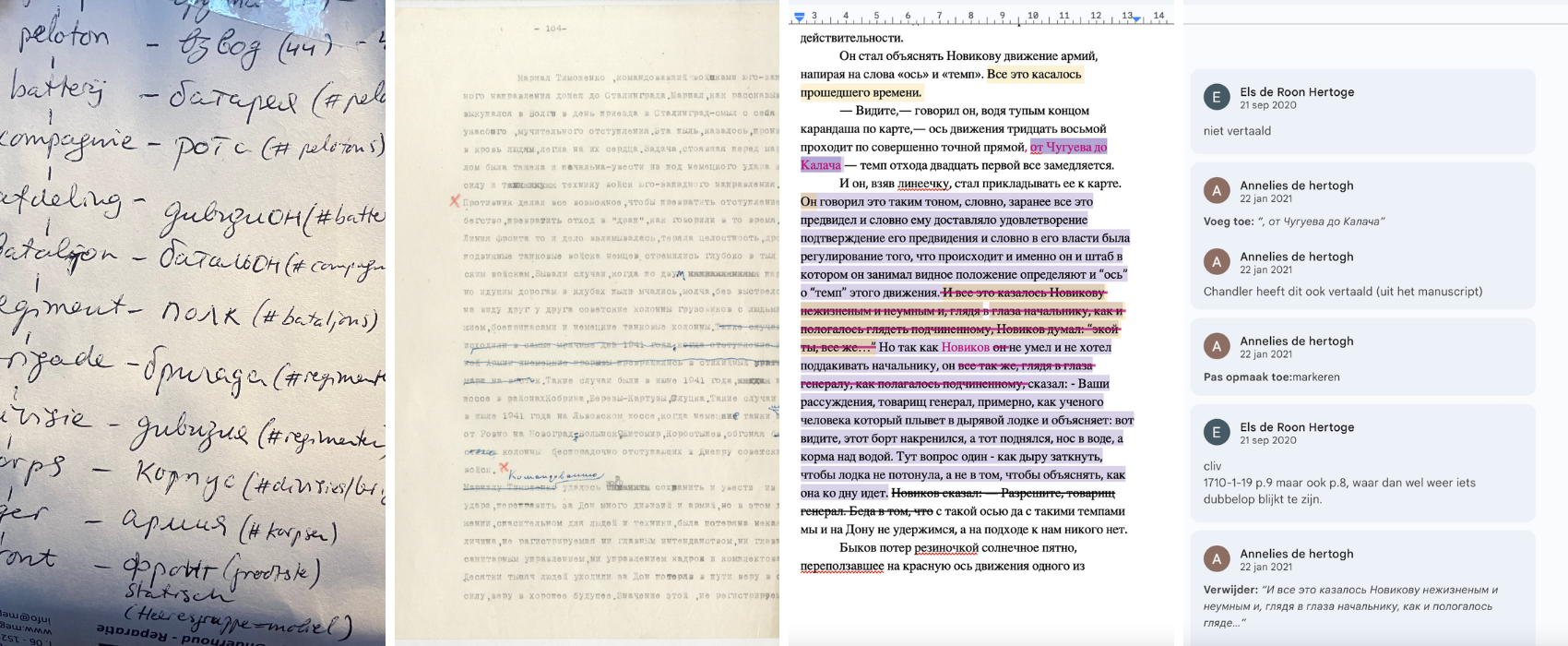Click the 'Chandler heeft dit ook vertaald' reply text

point(1342,292)
